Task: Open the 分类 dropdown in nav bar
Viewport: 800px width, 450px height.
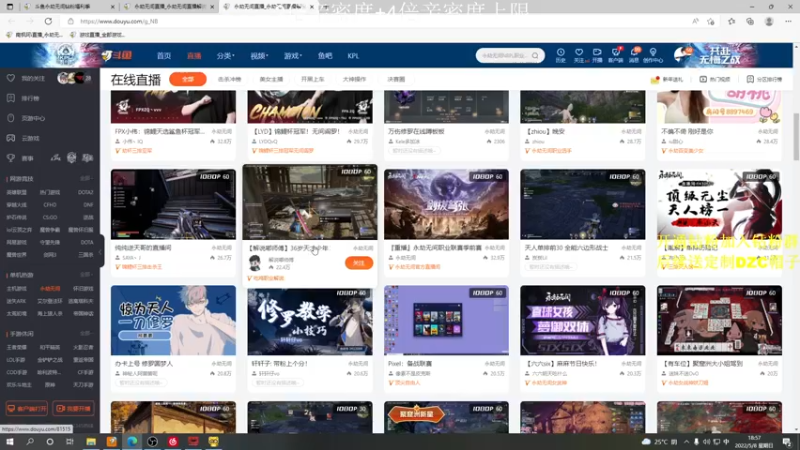Action: click(226, 56)
